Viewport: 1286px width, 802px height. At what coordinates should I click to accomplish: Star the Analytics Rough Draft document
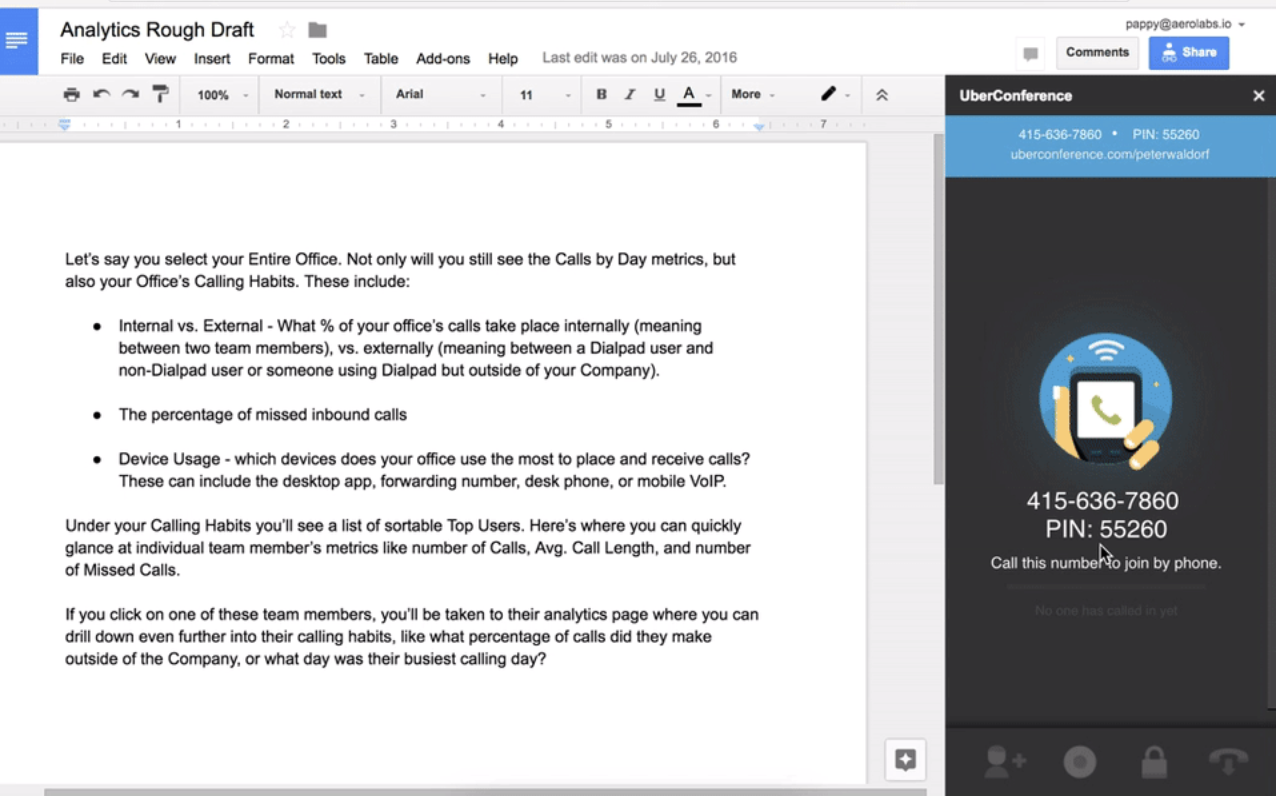pos(287,30)
